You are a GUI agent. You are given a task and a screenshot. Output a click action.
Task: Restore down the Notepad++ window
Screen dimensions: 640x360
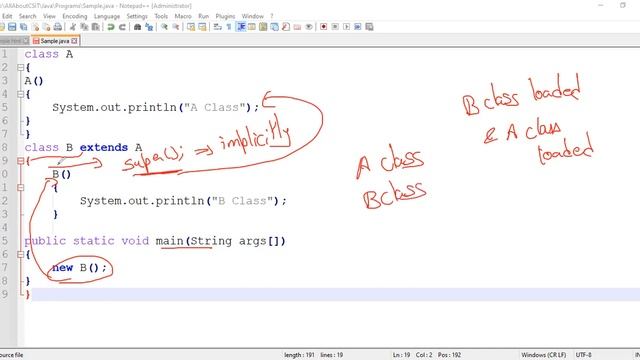tap(623, 6)
